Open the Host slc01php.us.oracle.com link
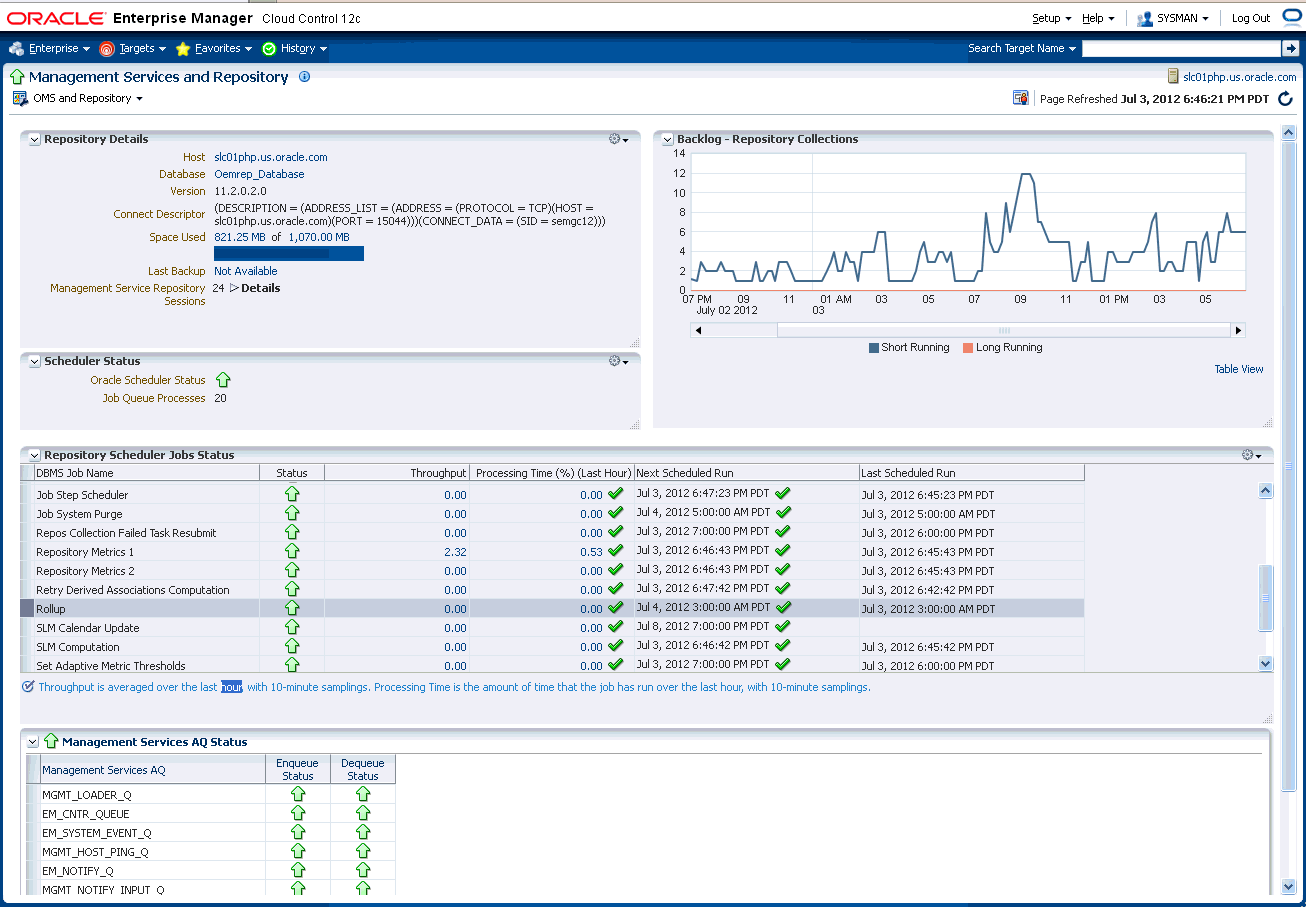This screenshot has width=1306, height=907. [271, 157]
